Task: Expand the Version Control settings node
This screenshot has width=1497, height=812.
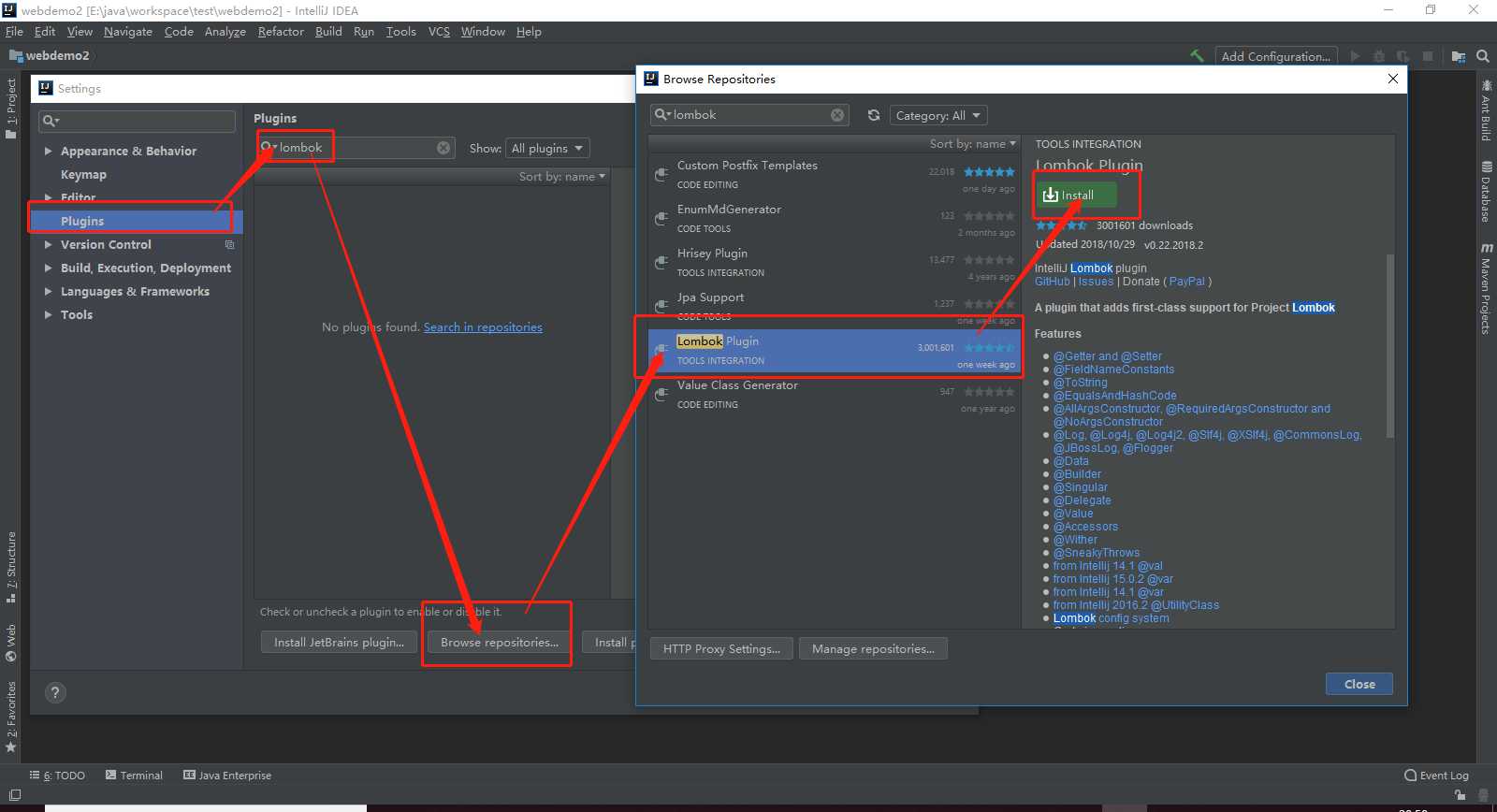Action: (49, 244)
